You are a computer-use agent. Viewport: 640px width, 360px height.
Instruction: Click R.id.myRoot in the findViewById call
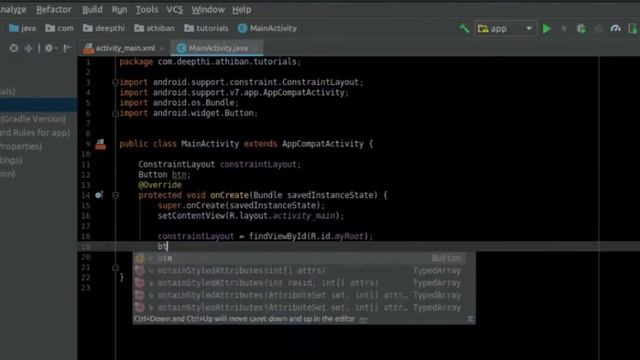tap(337, 236)
